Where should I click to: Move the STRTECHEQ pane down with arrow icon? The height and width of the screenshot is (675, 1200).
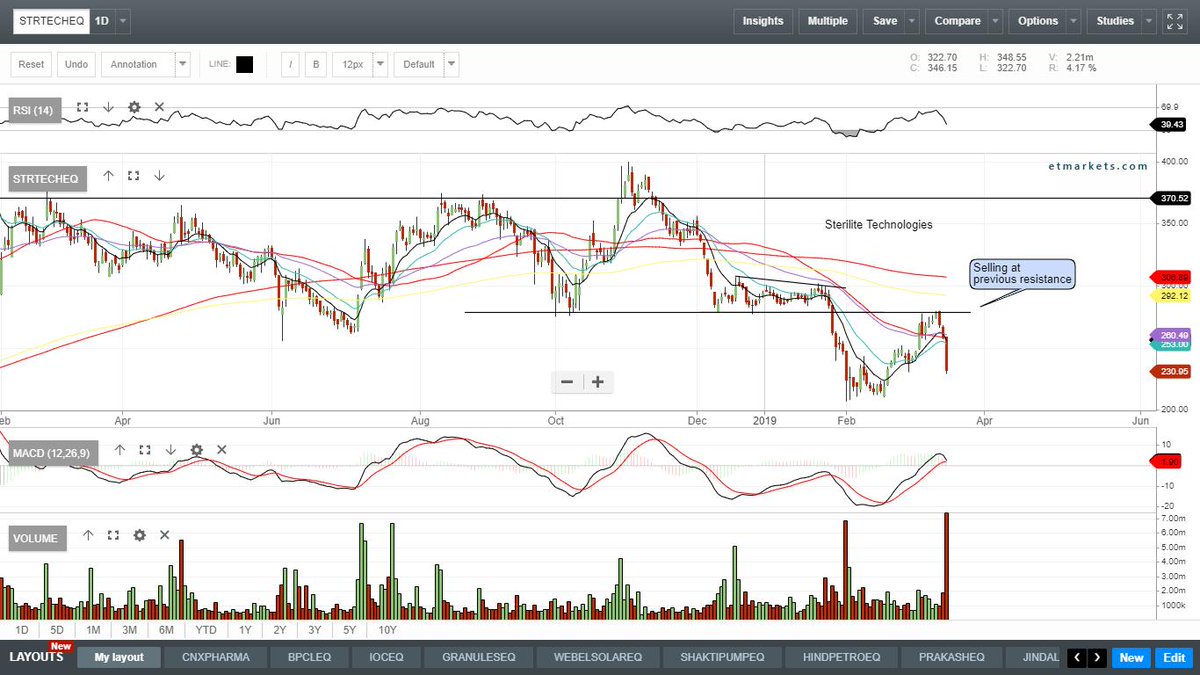pyautogui.click(x=159, y=176)
